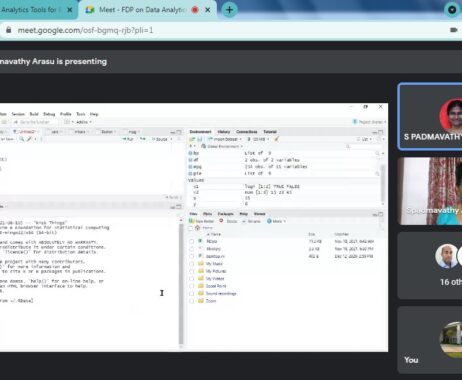Image resolution: width=462 pixels, height=380 pixels.
Task: Check the My Pictures folder checkbox
Action: click(192, 271)
